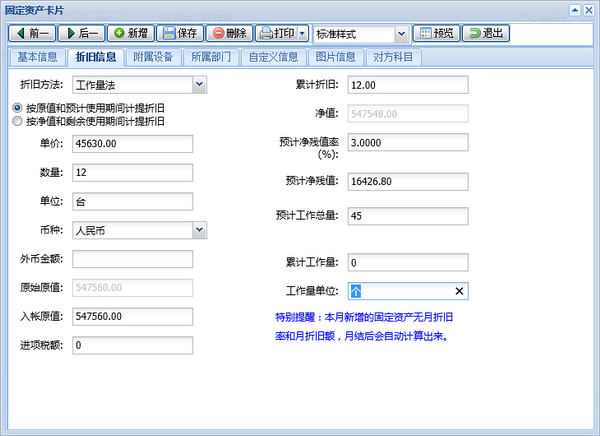This screenshot has height=436, width=600.
Task: Go to next card with 后一 button
Action: tap(81, 33)
